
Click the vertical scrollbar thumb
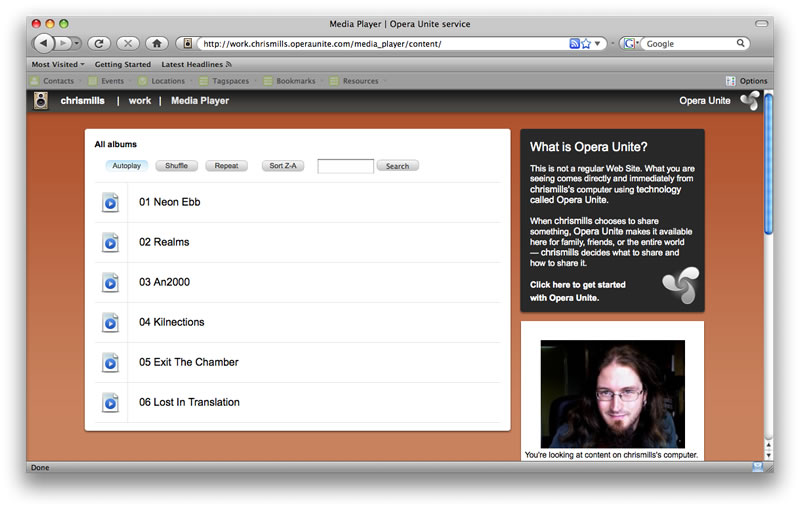pyautogui.click(x=768, y=165)
